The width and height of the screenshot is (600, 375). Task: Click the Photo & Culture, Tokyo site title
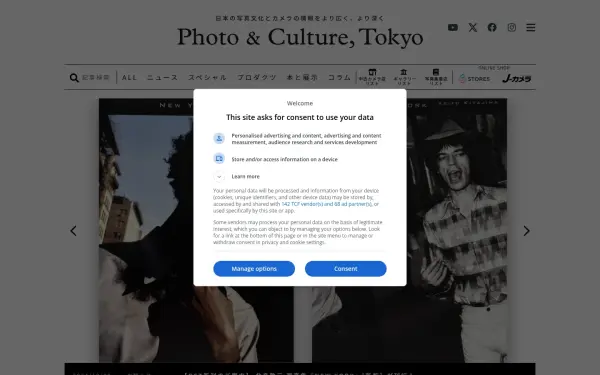(x=300, y=38)
